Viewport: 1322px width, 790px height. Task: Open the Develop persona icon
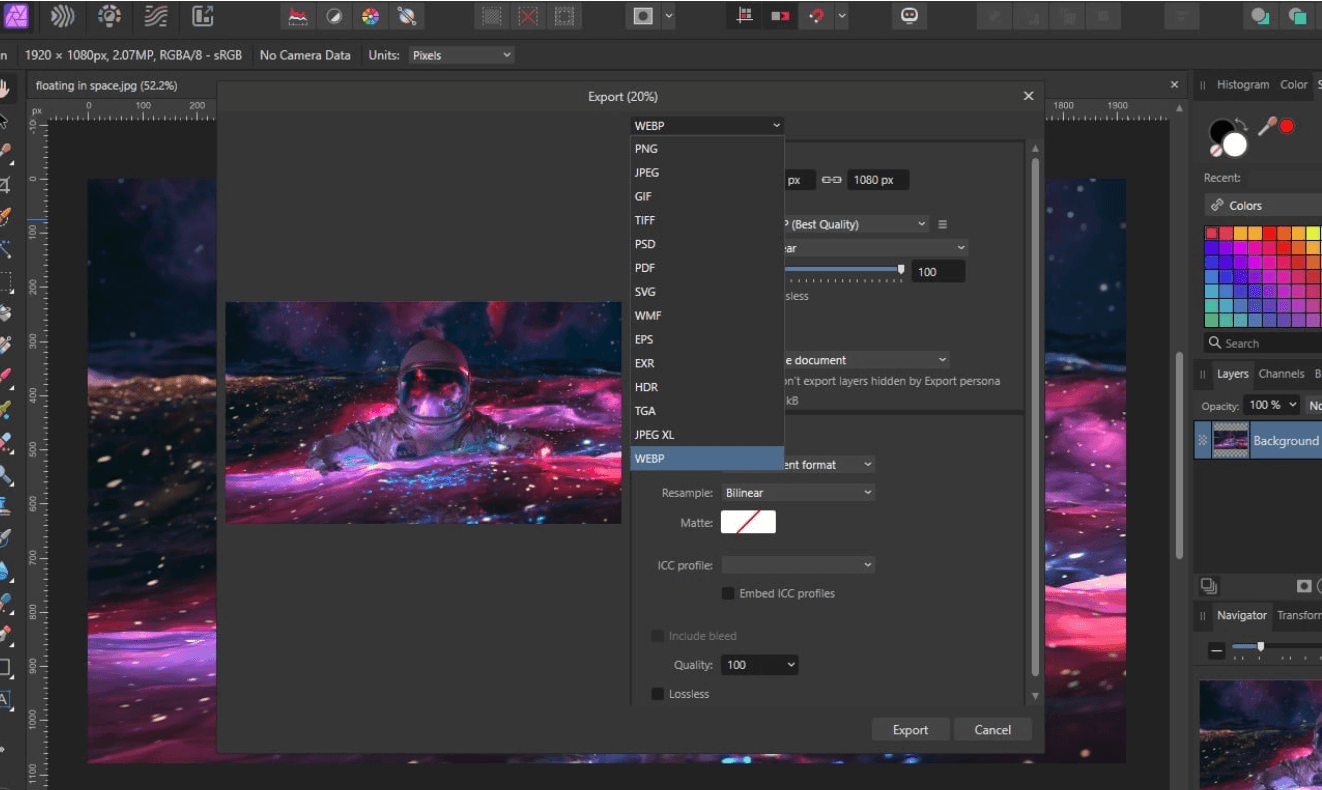pos(109,16)
